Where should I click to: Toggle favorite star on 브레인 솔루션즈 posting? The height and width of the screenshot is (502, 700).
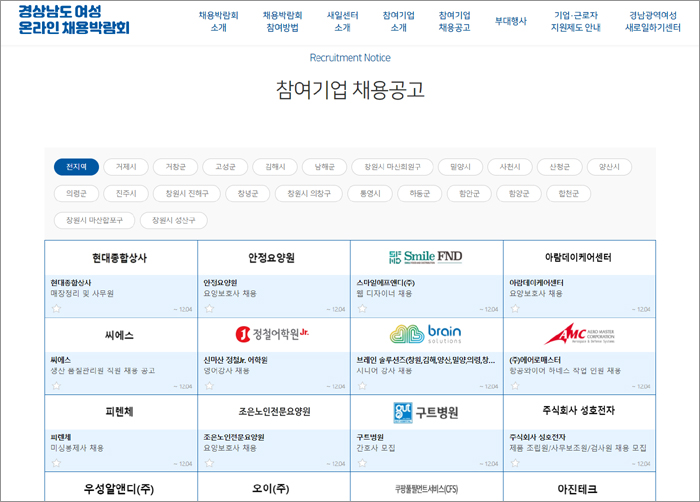pos(362,385)
